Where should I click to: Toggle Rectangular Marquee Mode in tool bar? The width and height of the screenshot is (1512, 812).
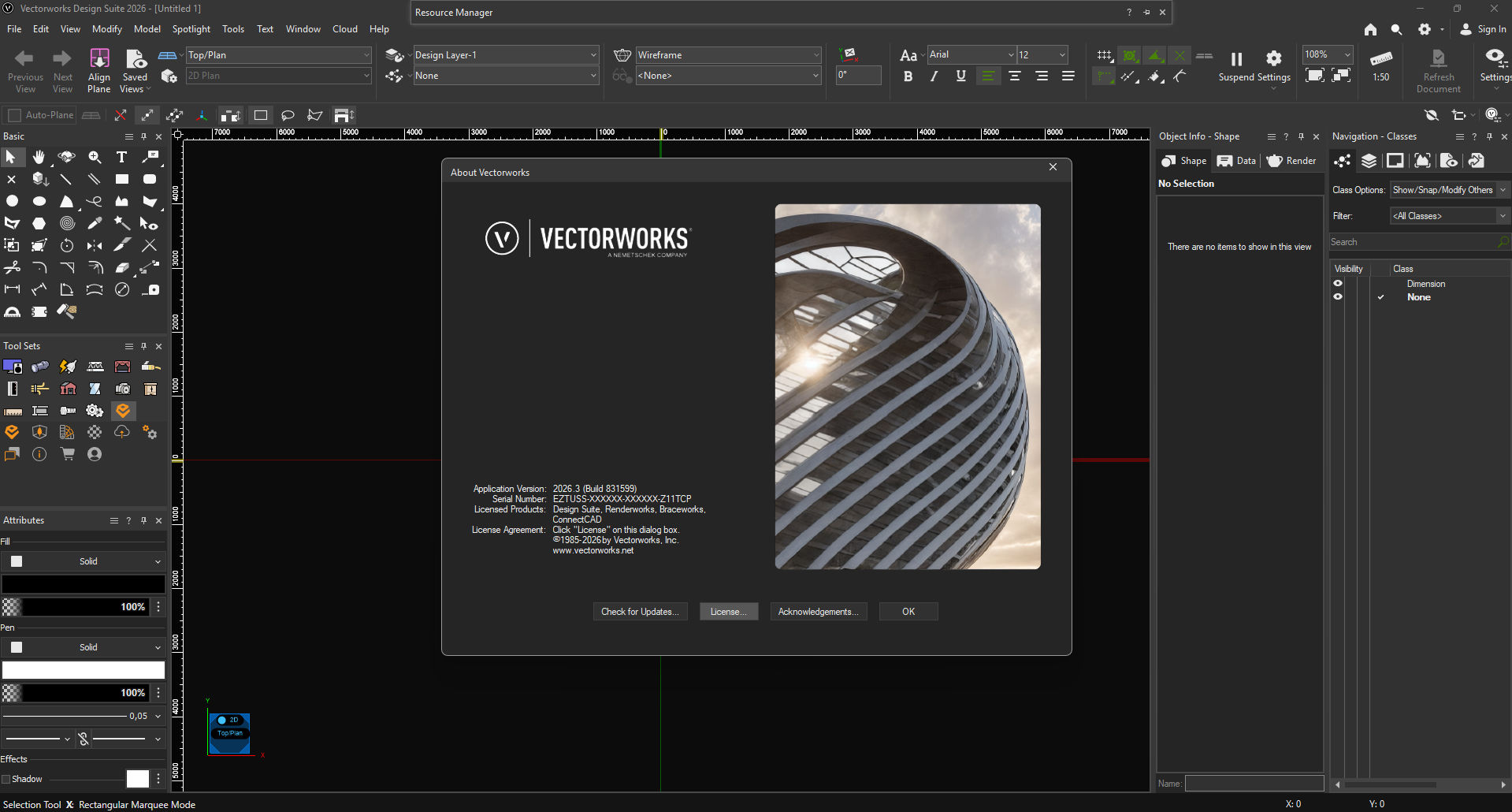pyautogui.click(x=261, y=115)
